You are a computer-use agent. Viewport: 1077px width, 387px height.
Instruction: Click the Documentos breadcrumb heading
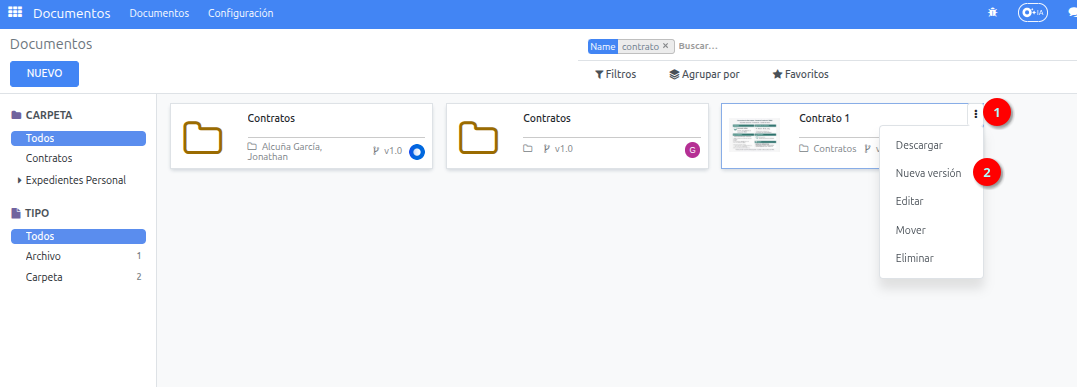51,44
